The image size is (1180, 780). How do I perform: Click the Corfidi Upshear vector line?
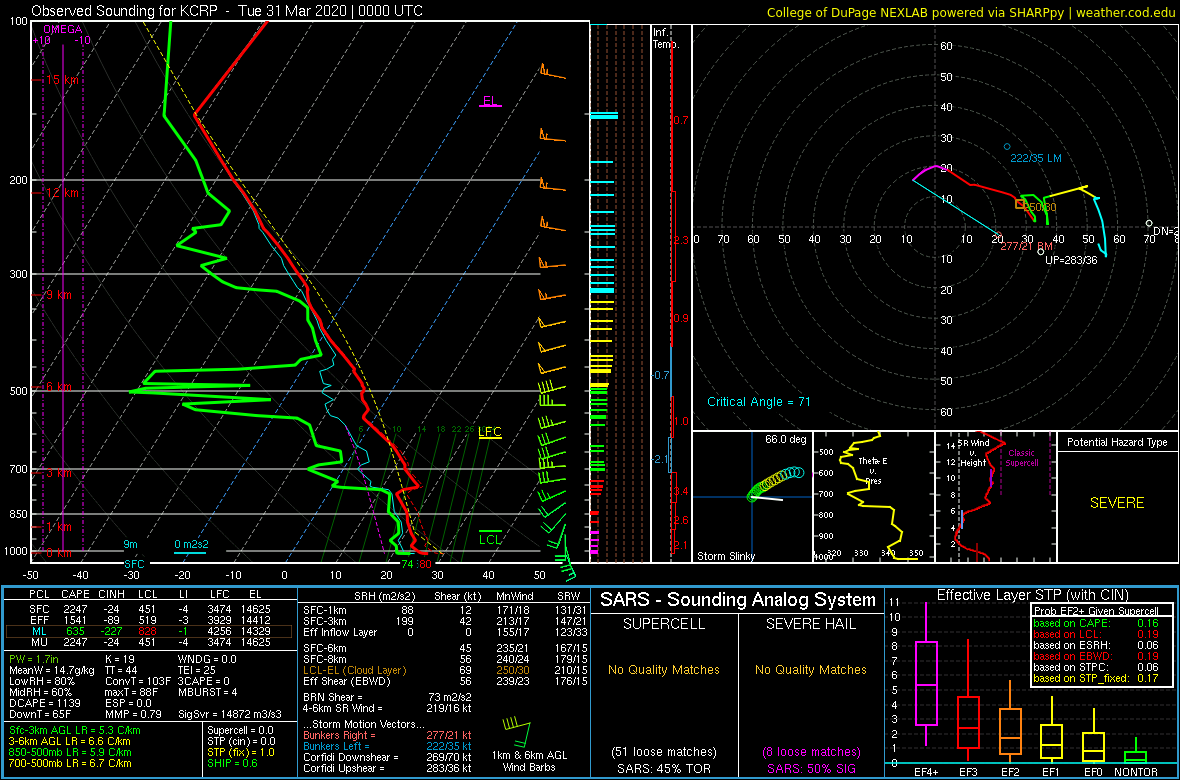tap(388, 768)
